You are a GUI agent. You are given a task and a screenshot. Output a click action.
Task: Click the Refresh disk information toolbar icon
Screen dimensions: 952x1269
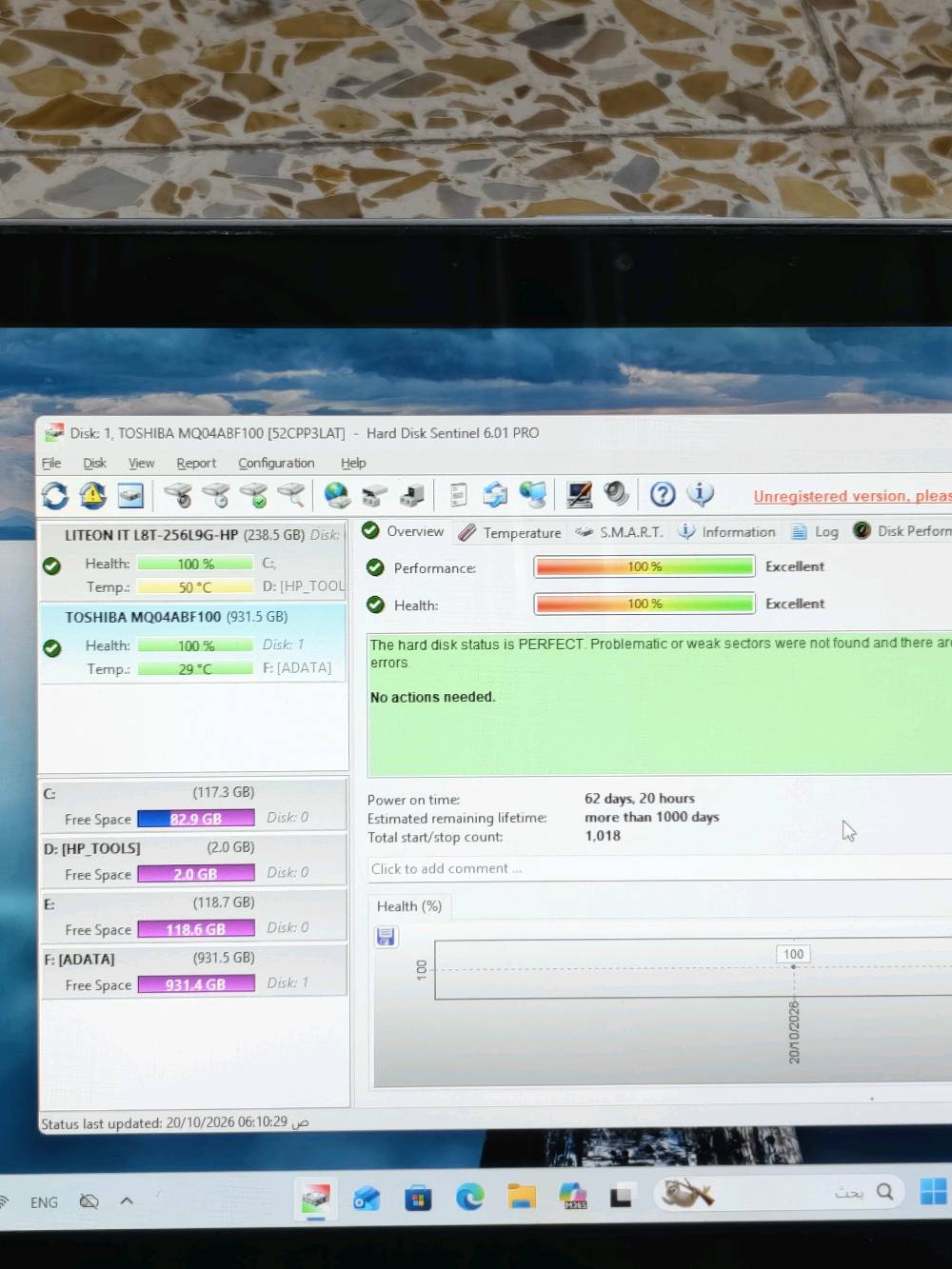point(55,495)
